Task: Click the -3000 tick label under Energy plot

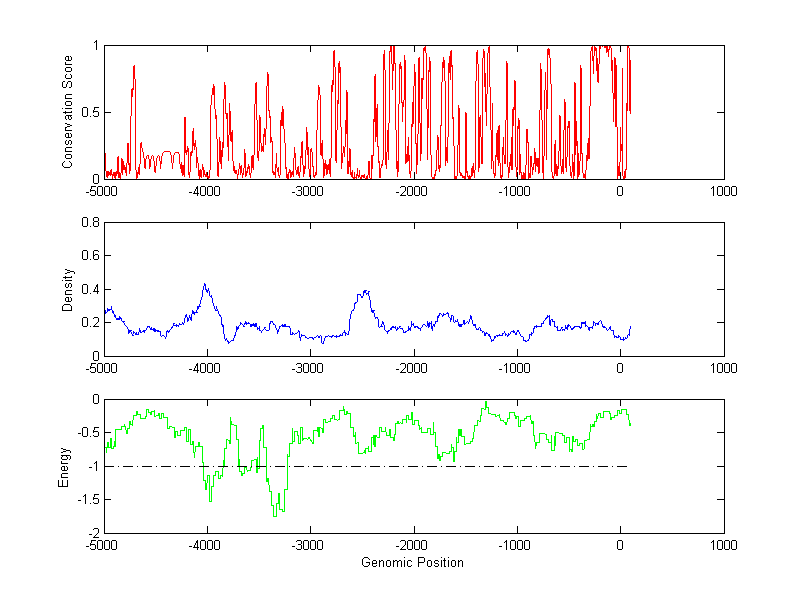Action: [x=310, y=547]
